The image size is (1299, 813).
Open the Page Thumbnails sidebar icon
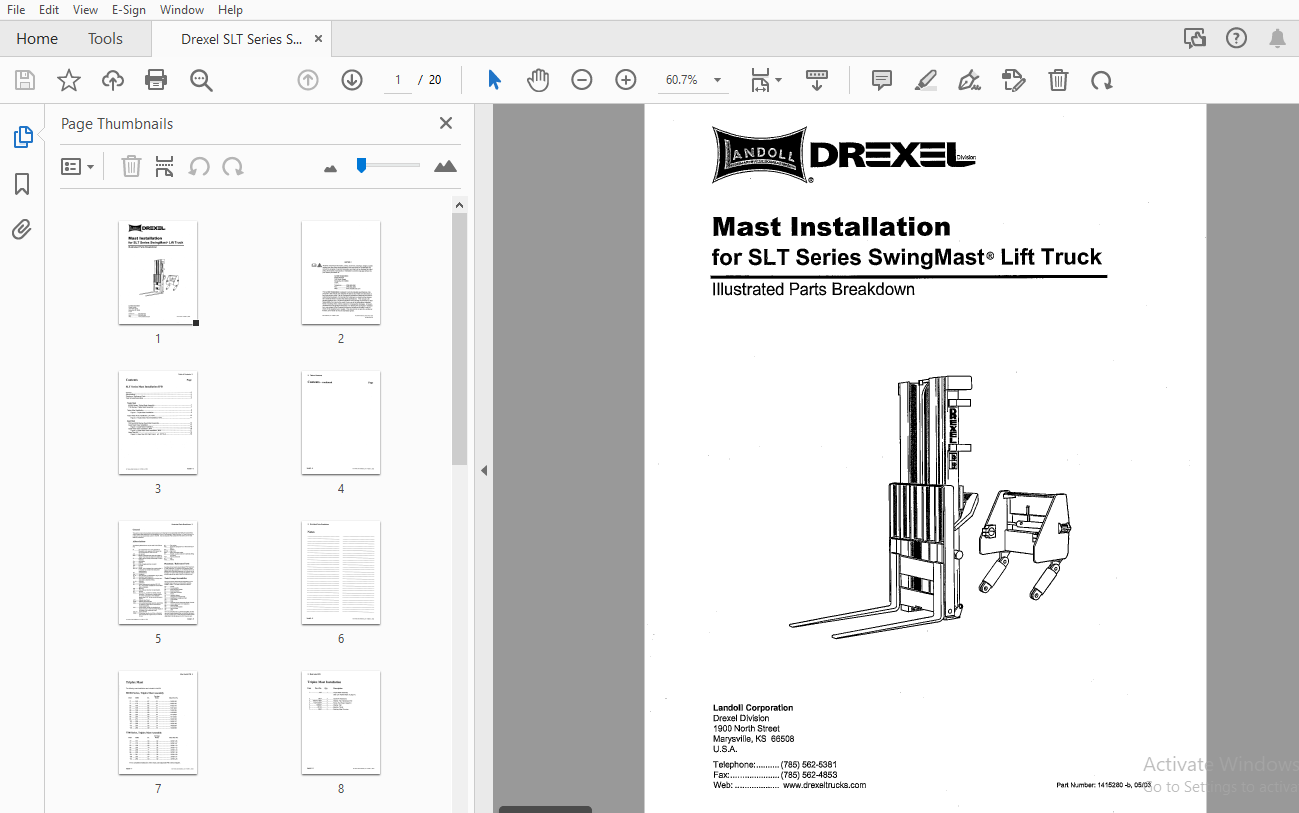[22, 137]
